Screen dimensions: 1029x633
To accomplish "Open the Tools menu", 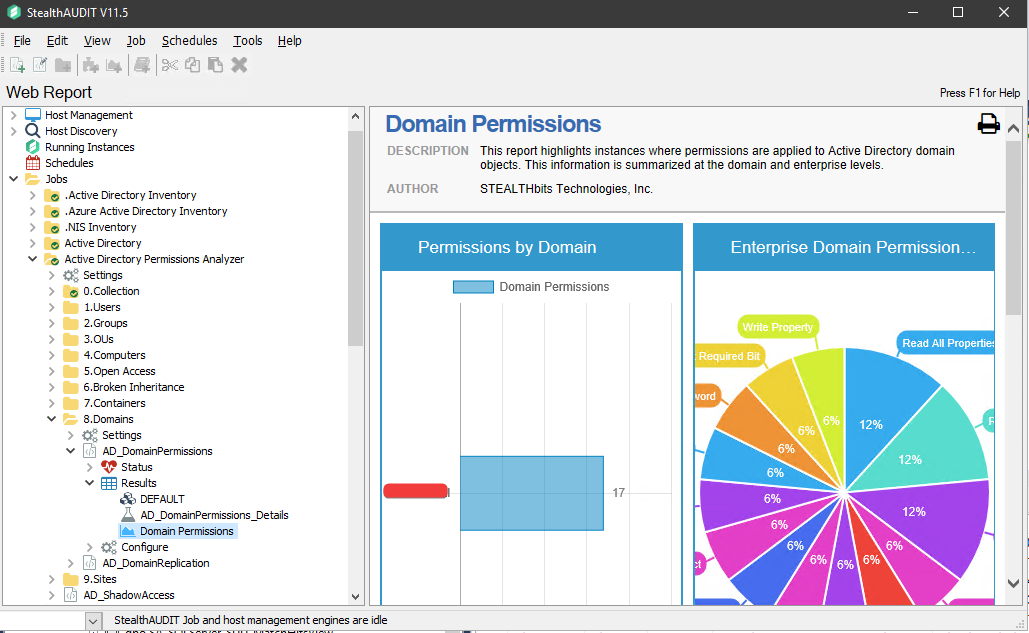I will coord(247,40).
